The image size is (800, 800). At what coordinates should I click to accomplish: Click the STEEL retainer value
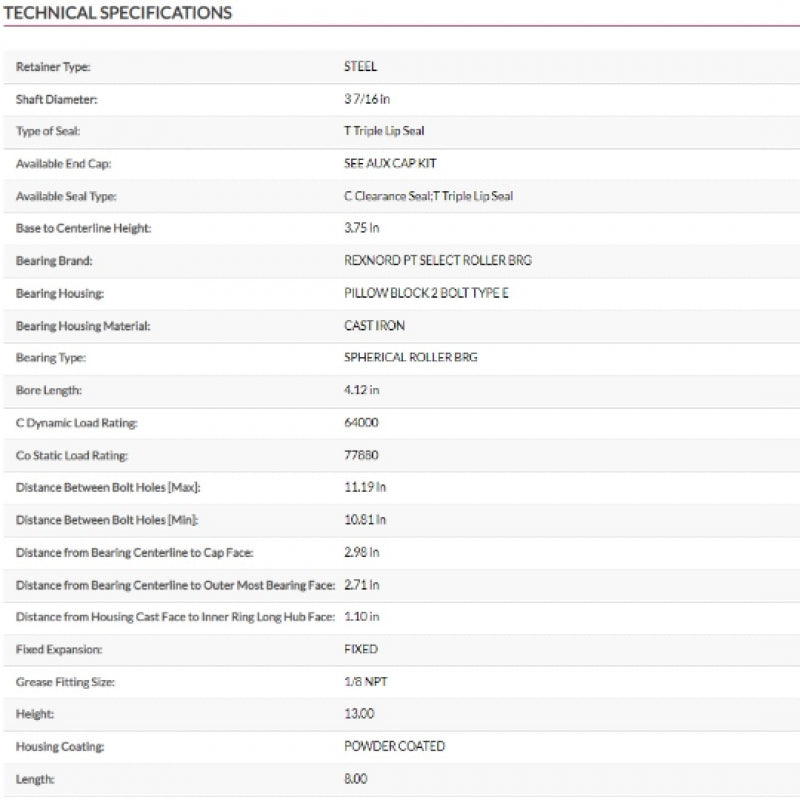[360, 67]
